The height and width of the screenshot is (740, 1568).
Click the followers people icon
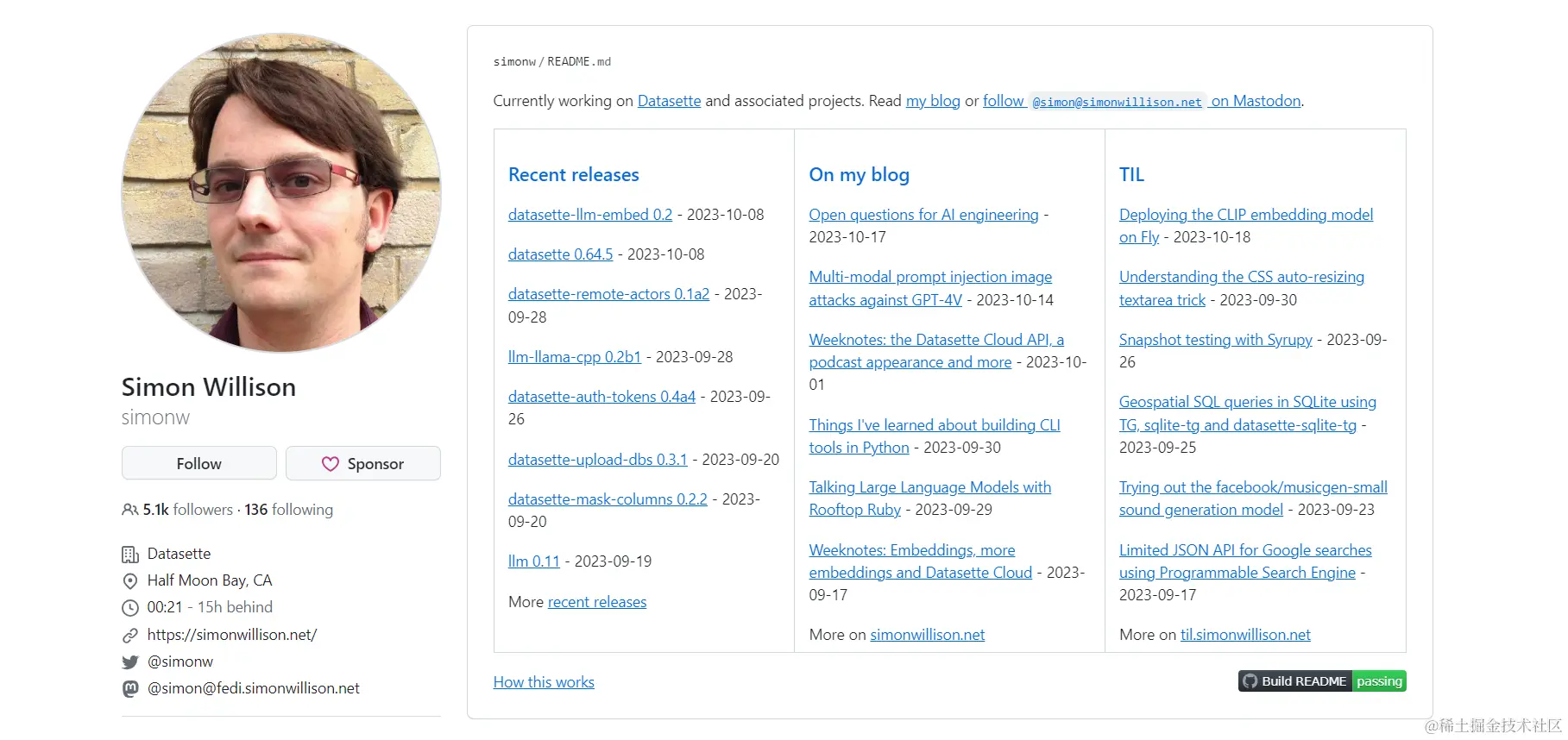pyautogui.click(x=130, y=510)
